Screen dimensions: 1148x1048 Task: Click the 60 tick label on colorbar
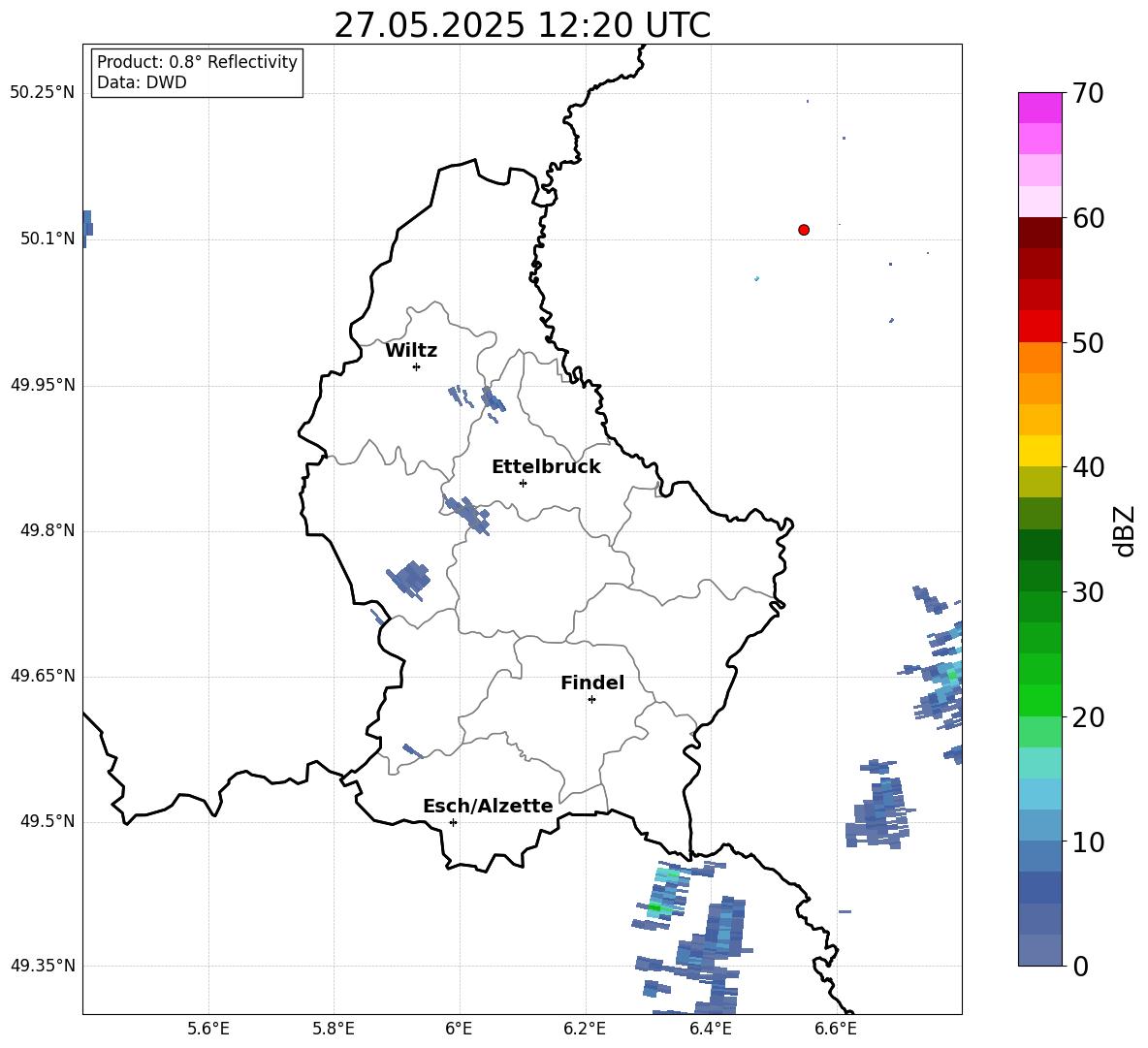click(x=1088, y=218)
